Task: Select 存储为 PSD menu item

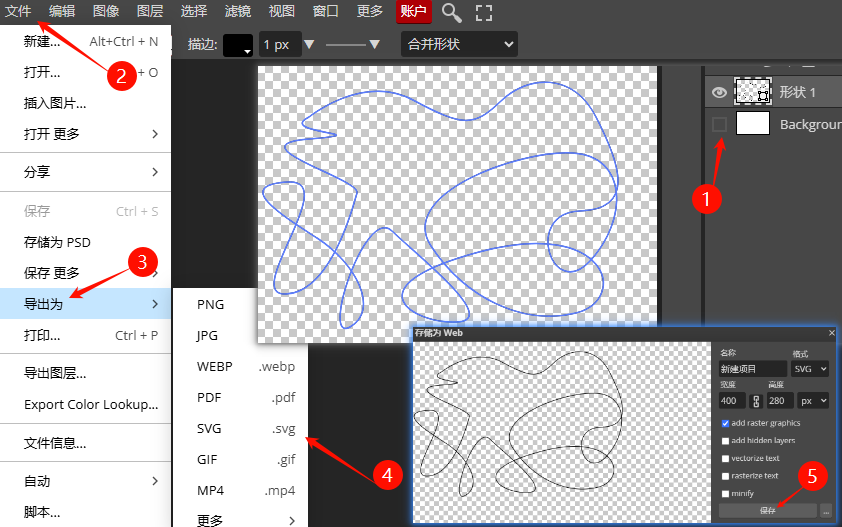Action: point(57,242)
